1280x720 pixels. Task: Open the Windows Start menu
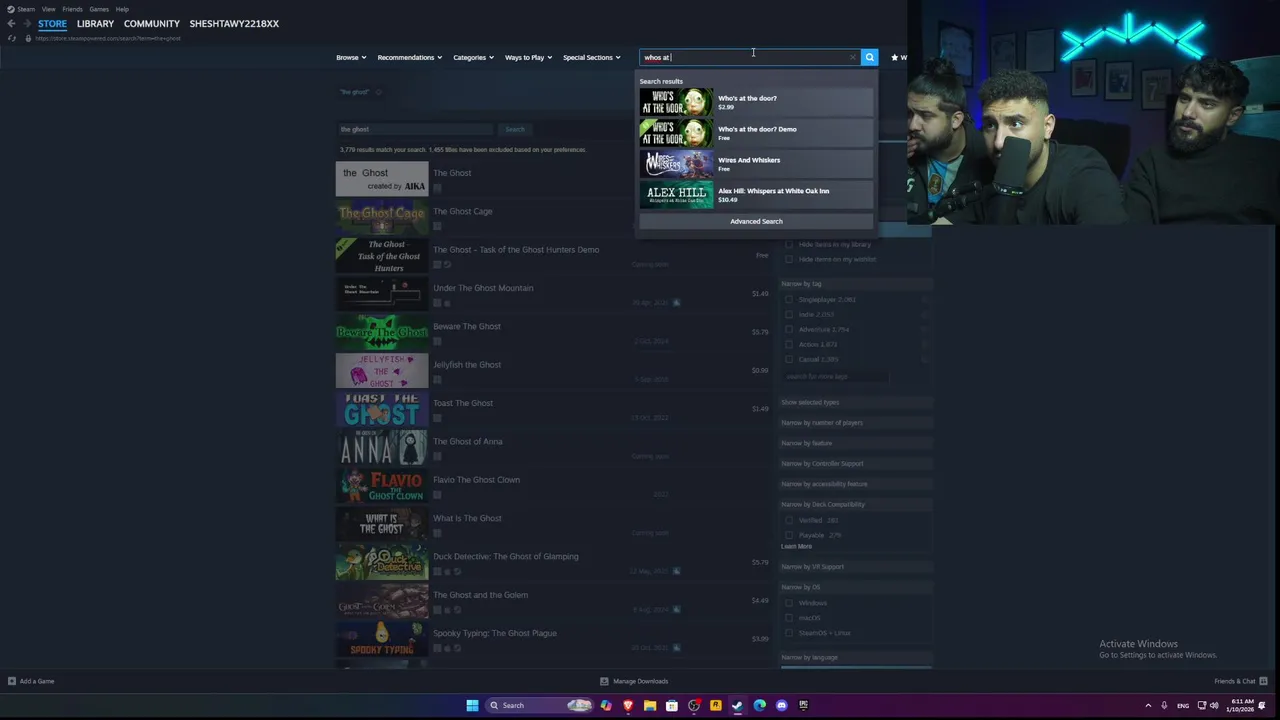[472, 705]
